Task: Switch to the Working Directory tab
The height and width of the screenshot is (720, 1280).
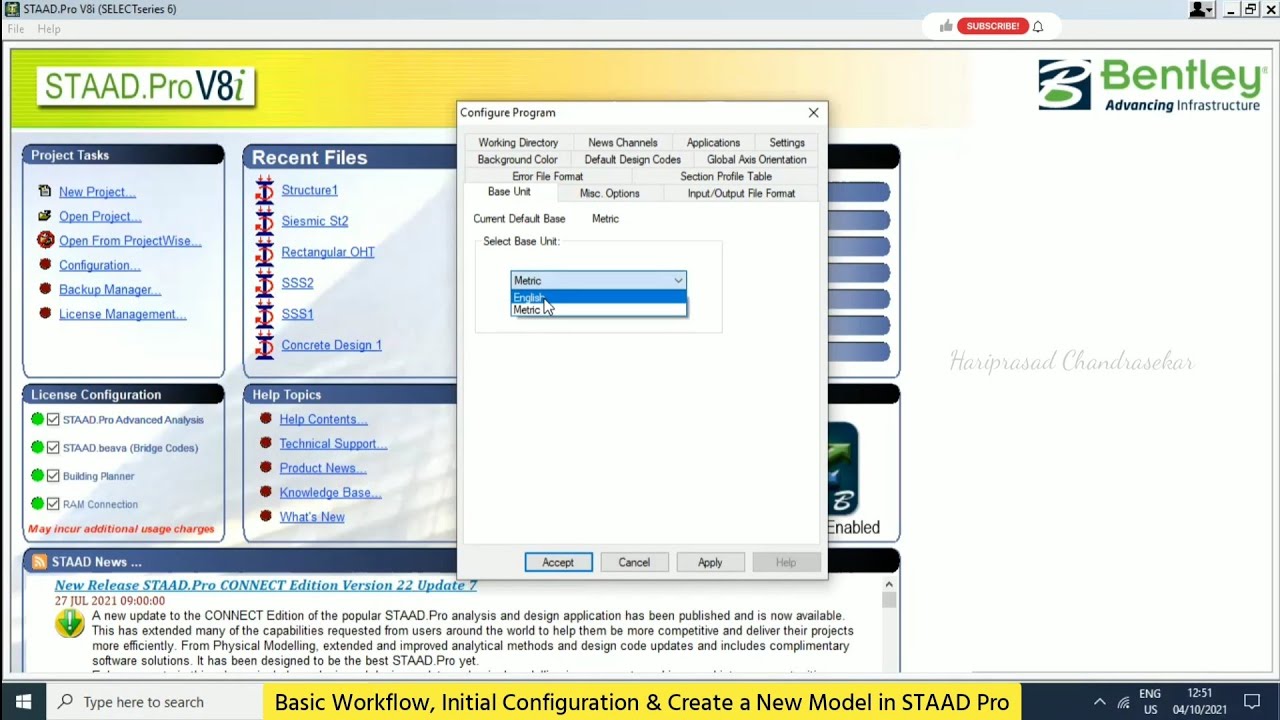Action: (518, 143)
